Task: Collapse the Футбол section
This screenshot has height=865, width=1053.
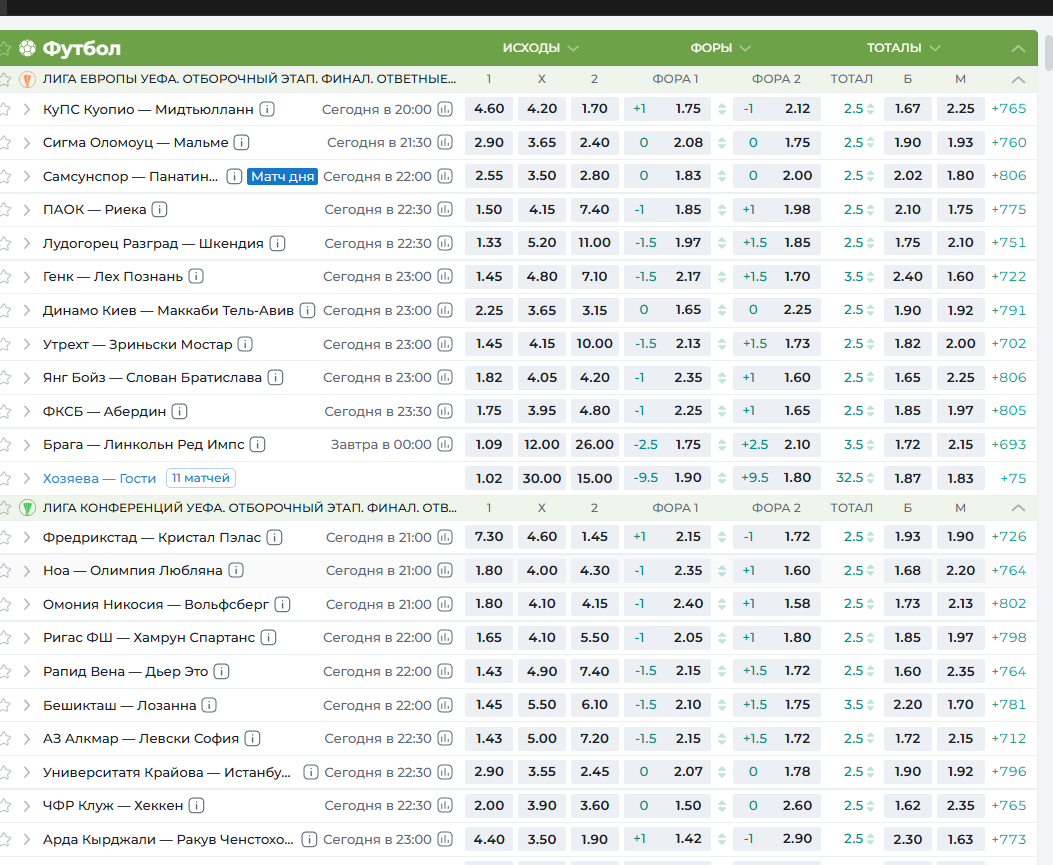Action: coord(1018,48)
